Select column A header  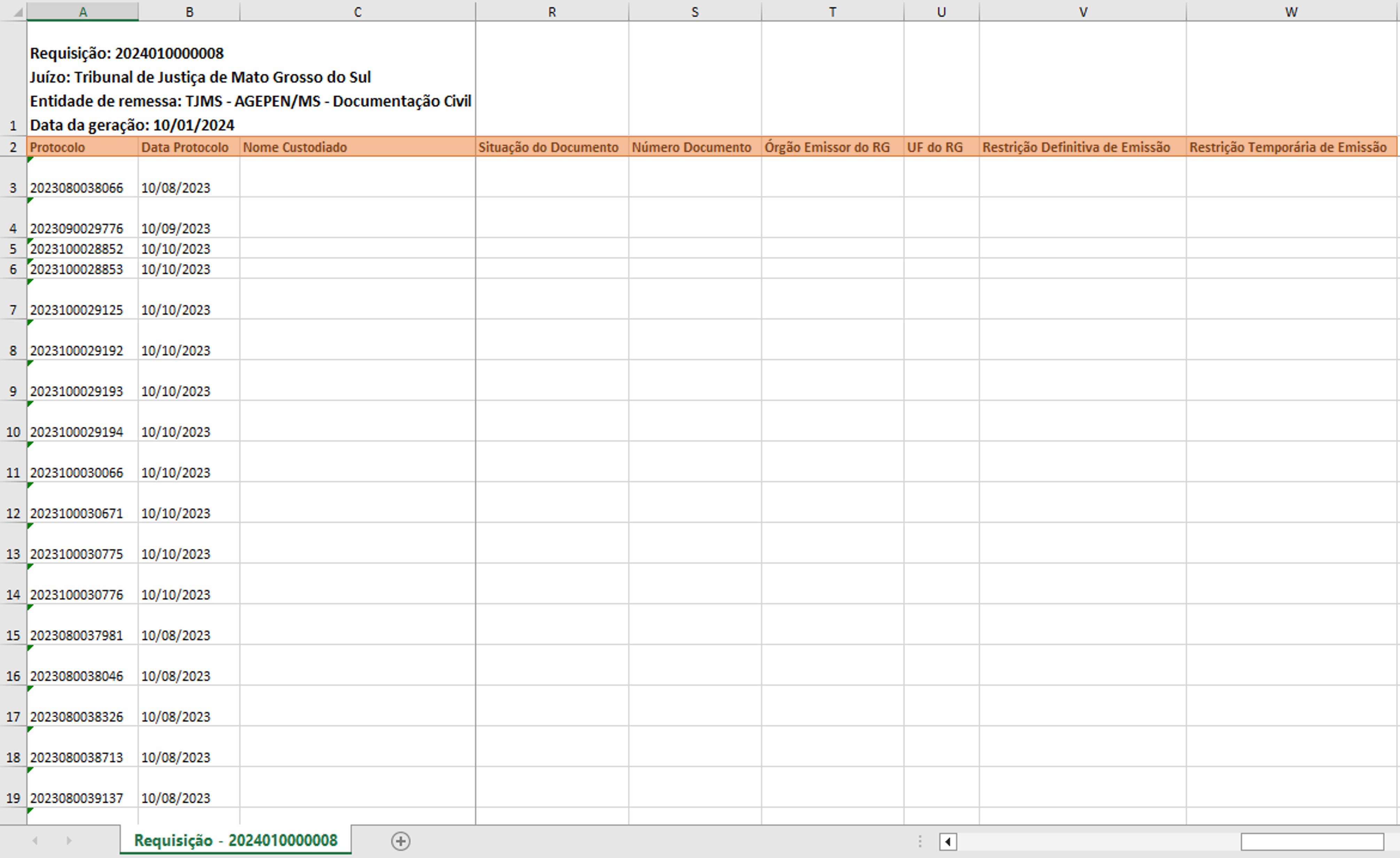click(82, 12)
